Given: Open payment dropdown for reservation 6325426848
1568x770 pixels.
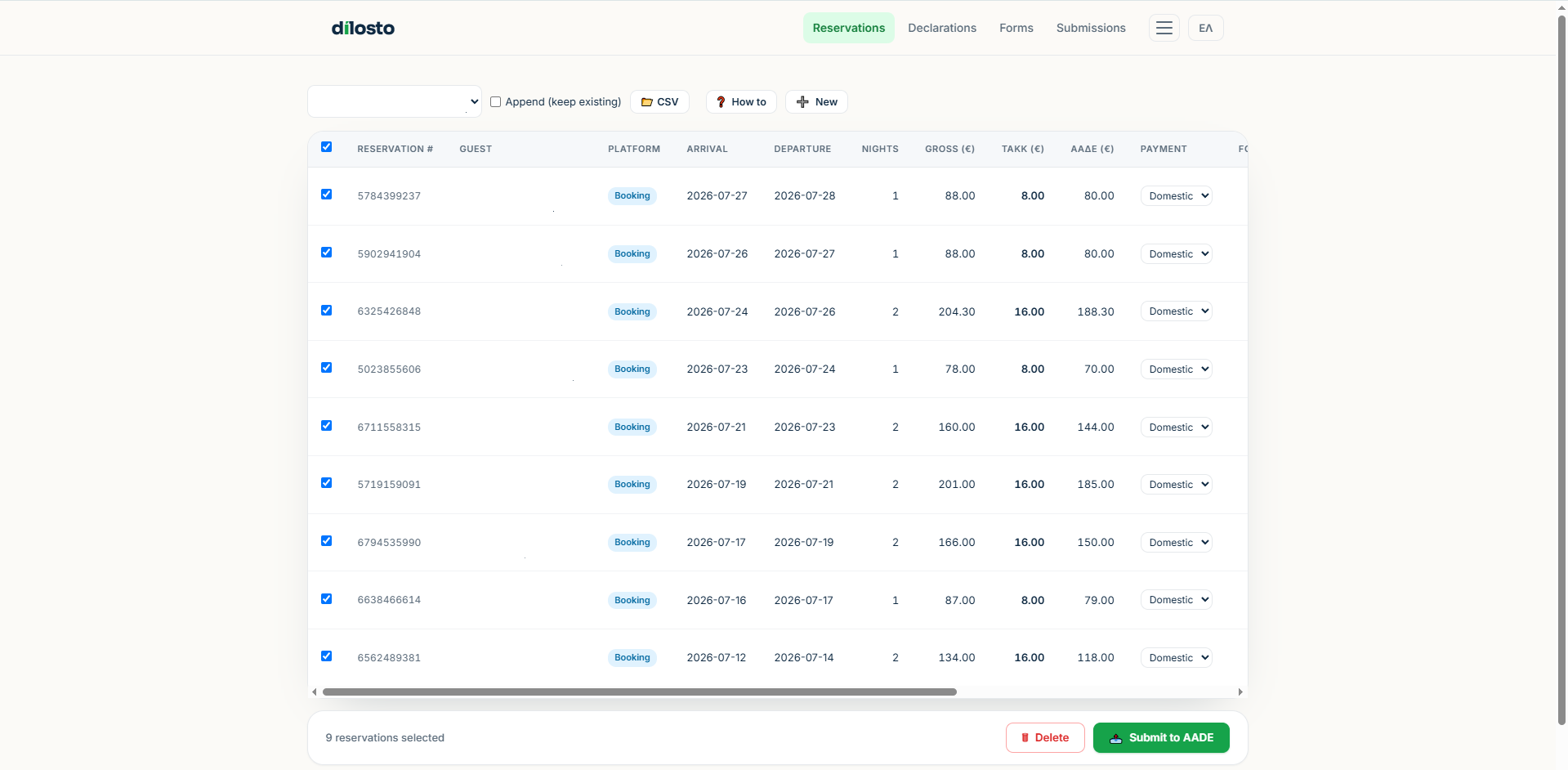Looking at the screenshot, I should pos(1176,311).
